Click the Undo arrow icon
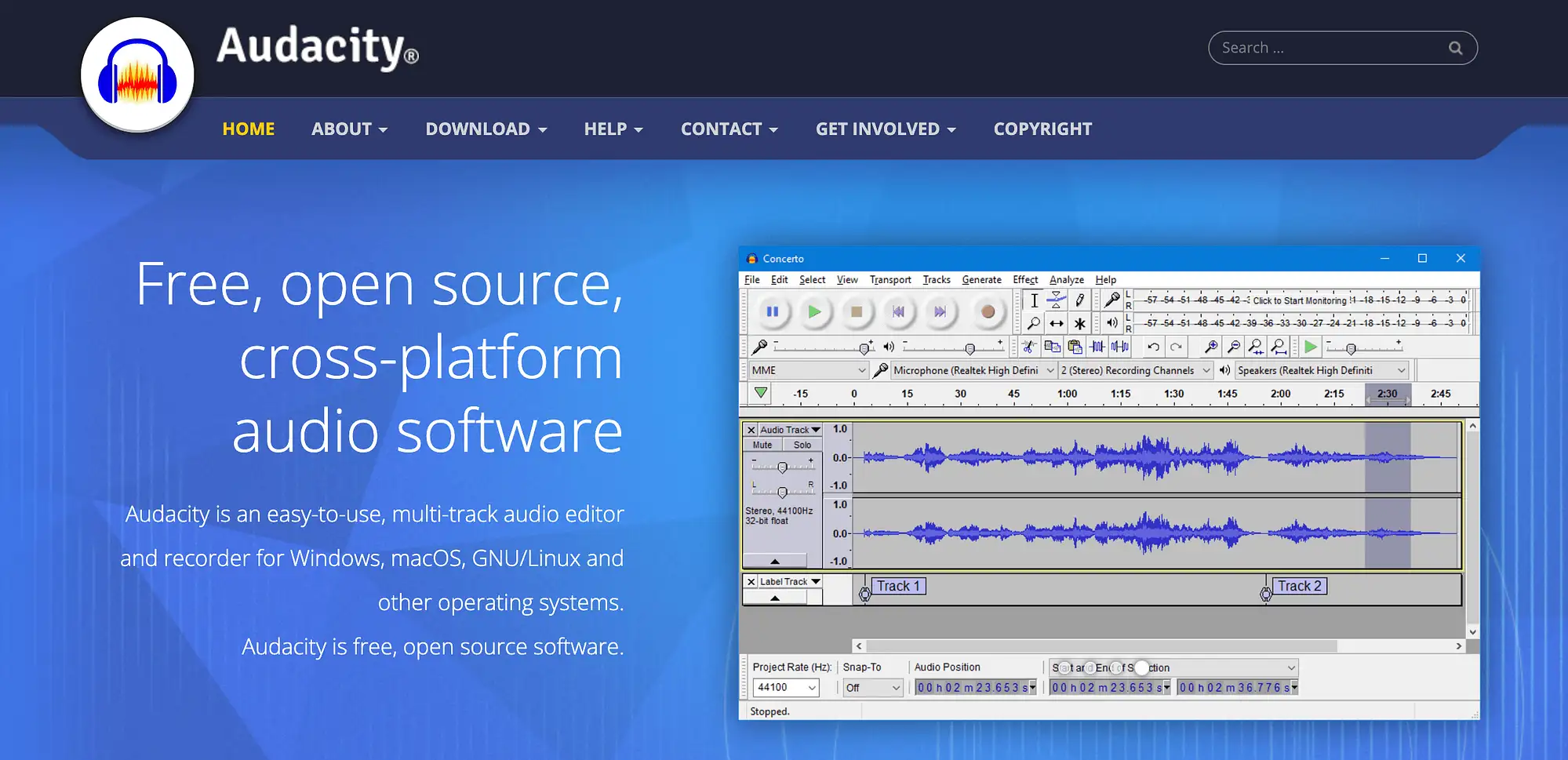The height and width of the screenshot is (760, 1568). tap(1153, 347)
